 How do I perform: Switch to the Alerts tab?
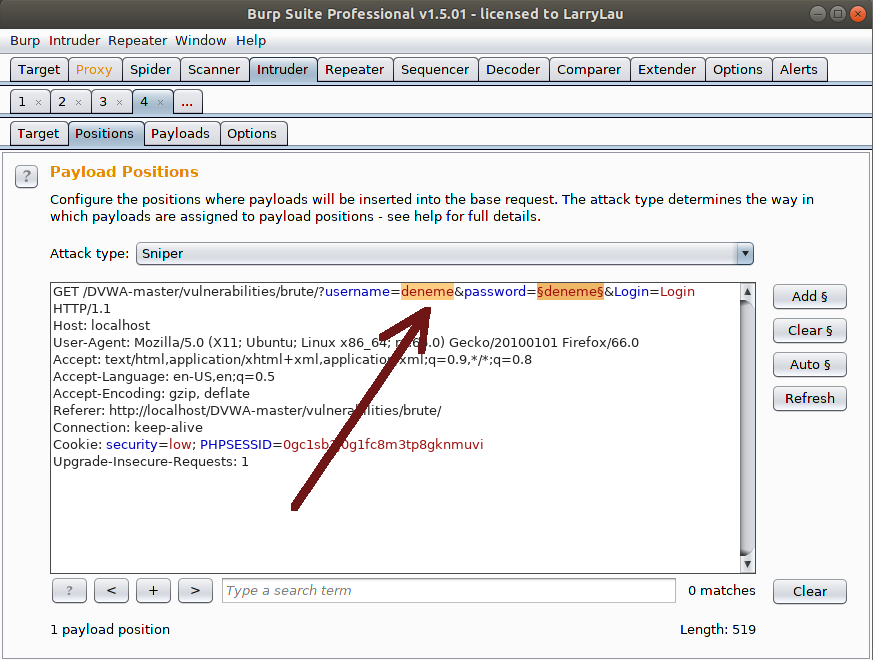tap(799, 70)
